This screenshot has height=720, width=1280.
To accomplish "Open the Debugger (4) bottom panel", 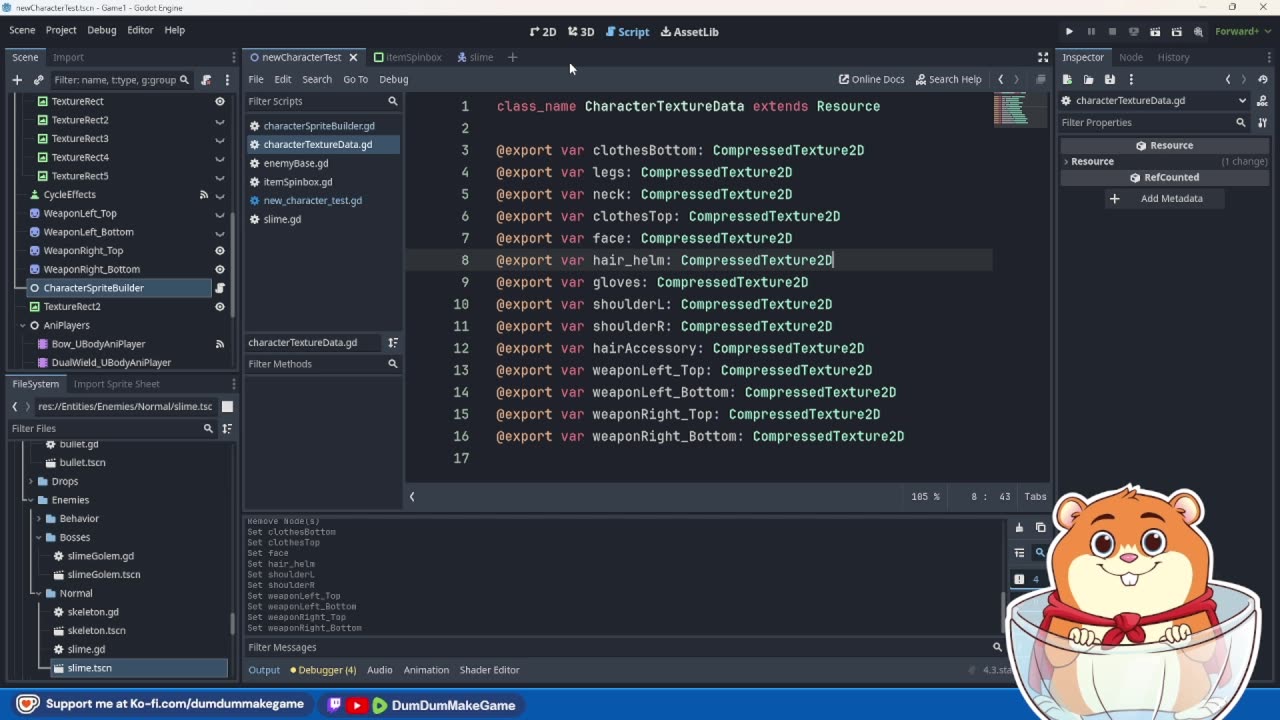I will tap(323, 670).
